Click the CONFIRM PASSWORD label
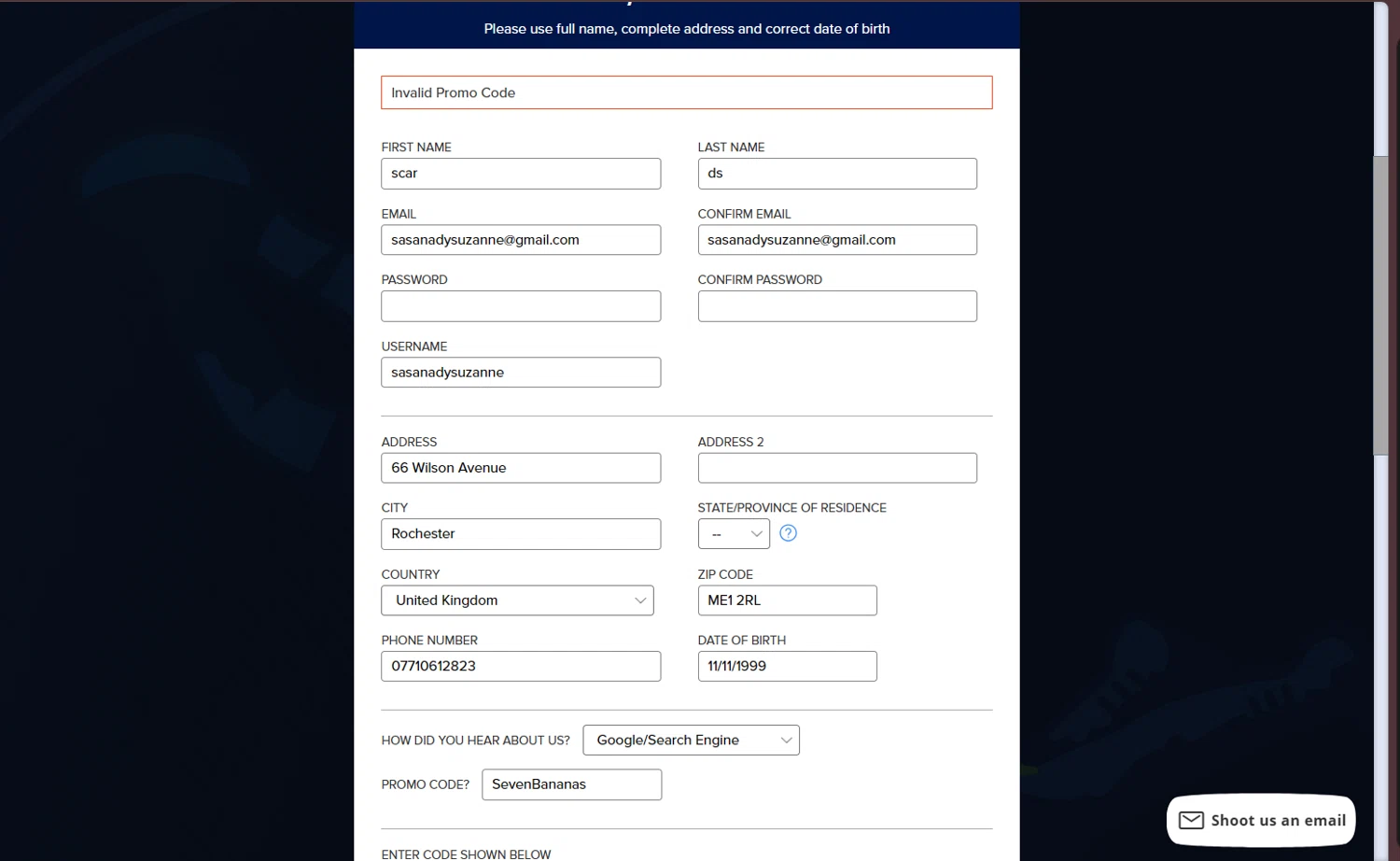The width and height of the screenshot is (1400, 861). point(760,280)
